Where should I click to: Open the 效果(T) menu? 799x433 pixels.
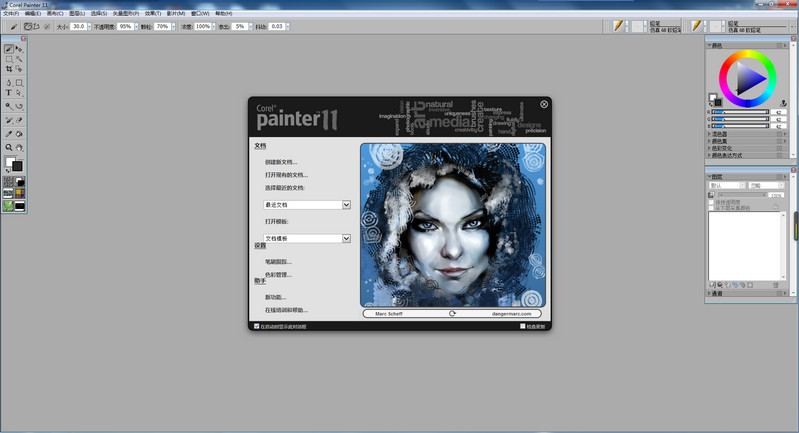click(154, 14)
